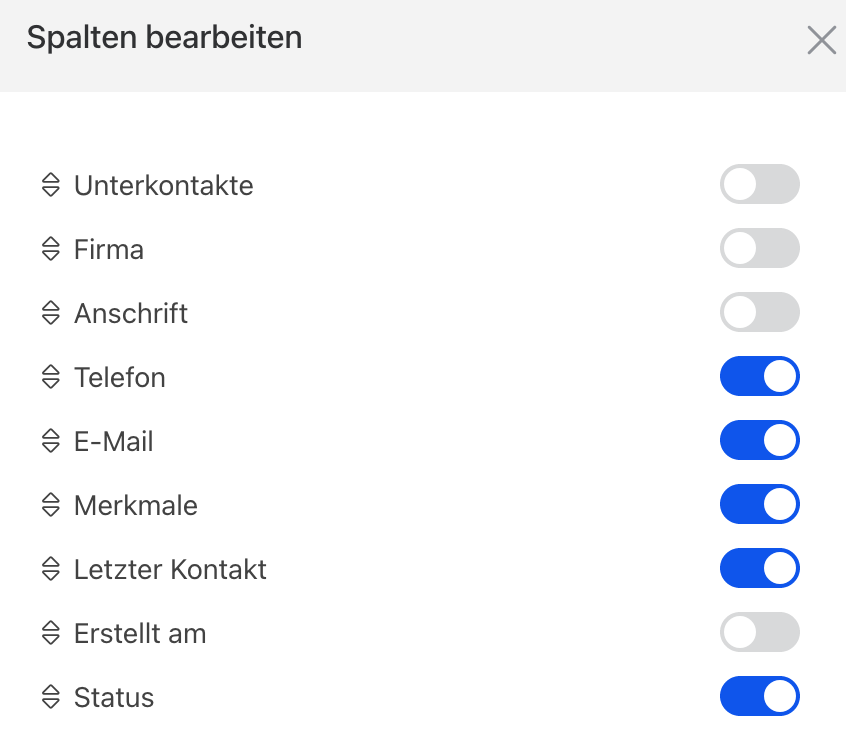Click the reorder handle icon beside E-Mail

51,441
